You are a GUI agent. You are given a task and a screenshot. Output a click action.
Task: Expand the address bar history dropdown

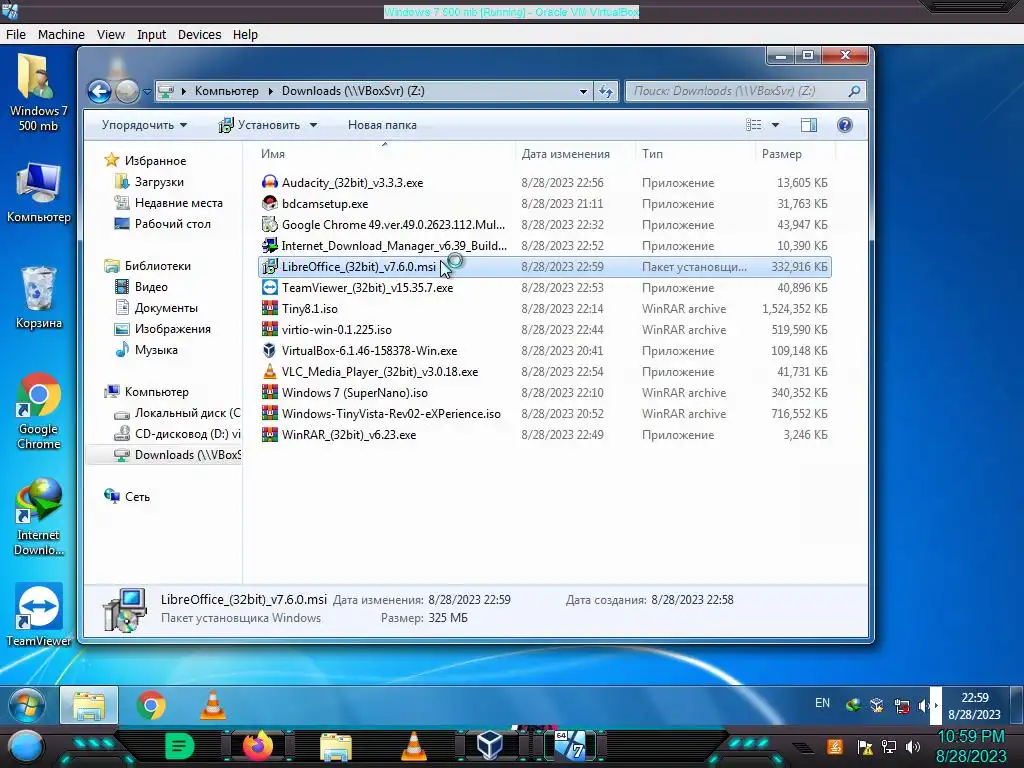point(583,91)
